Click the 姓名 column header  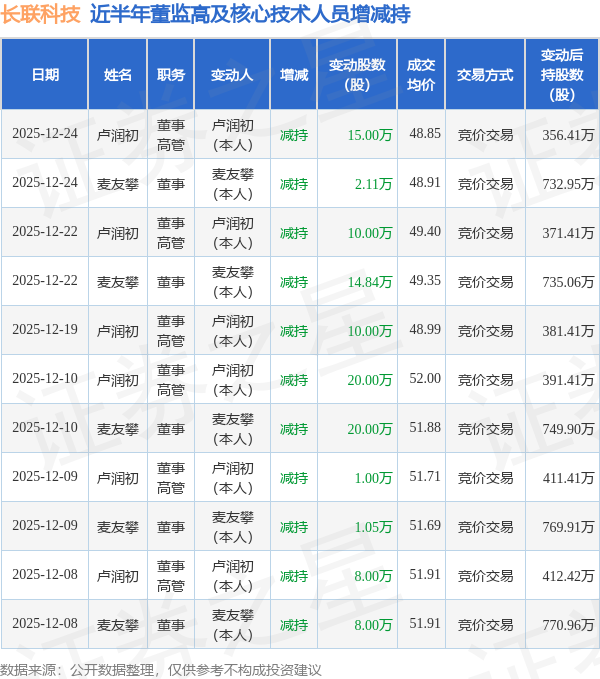point(117,74)
